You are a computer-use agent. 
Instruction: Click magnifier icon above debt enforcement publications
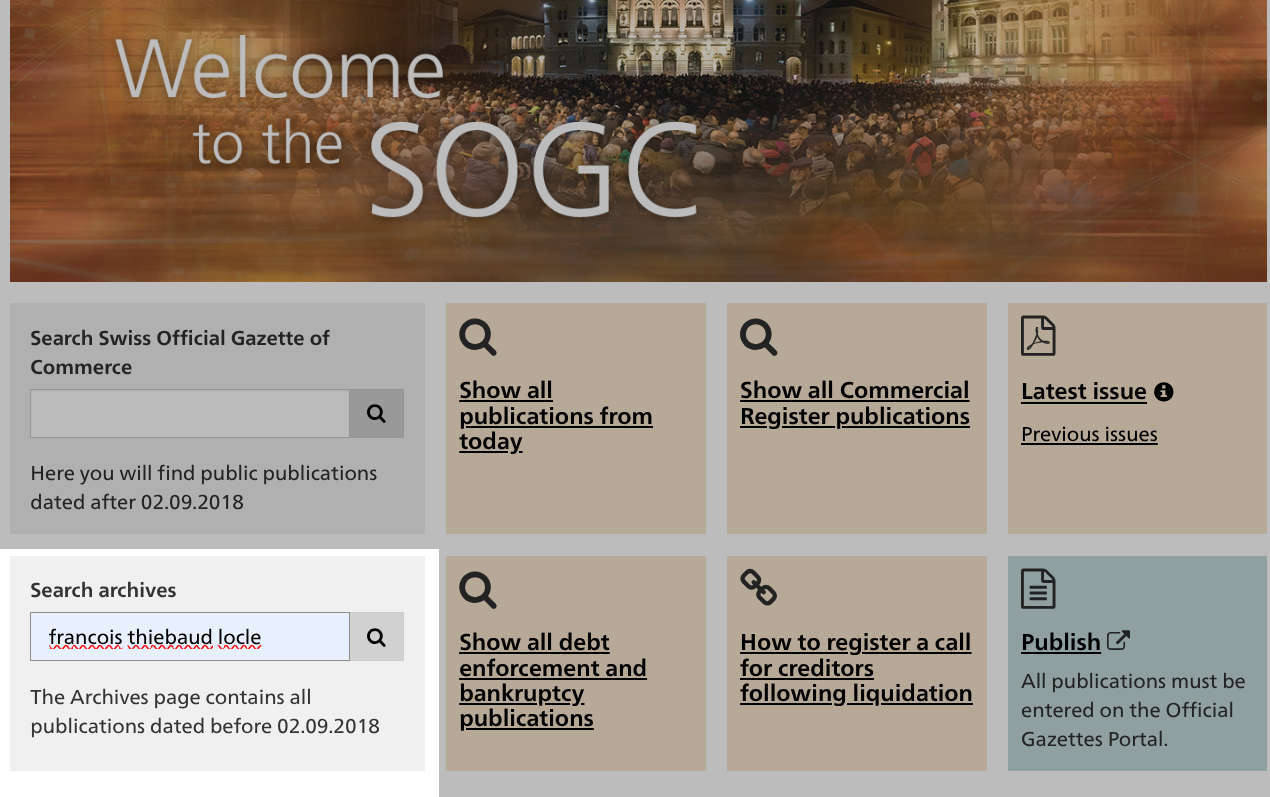coord(478,590)
